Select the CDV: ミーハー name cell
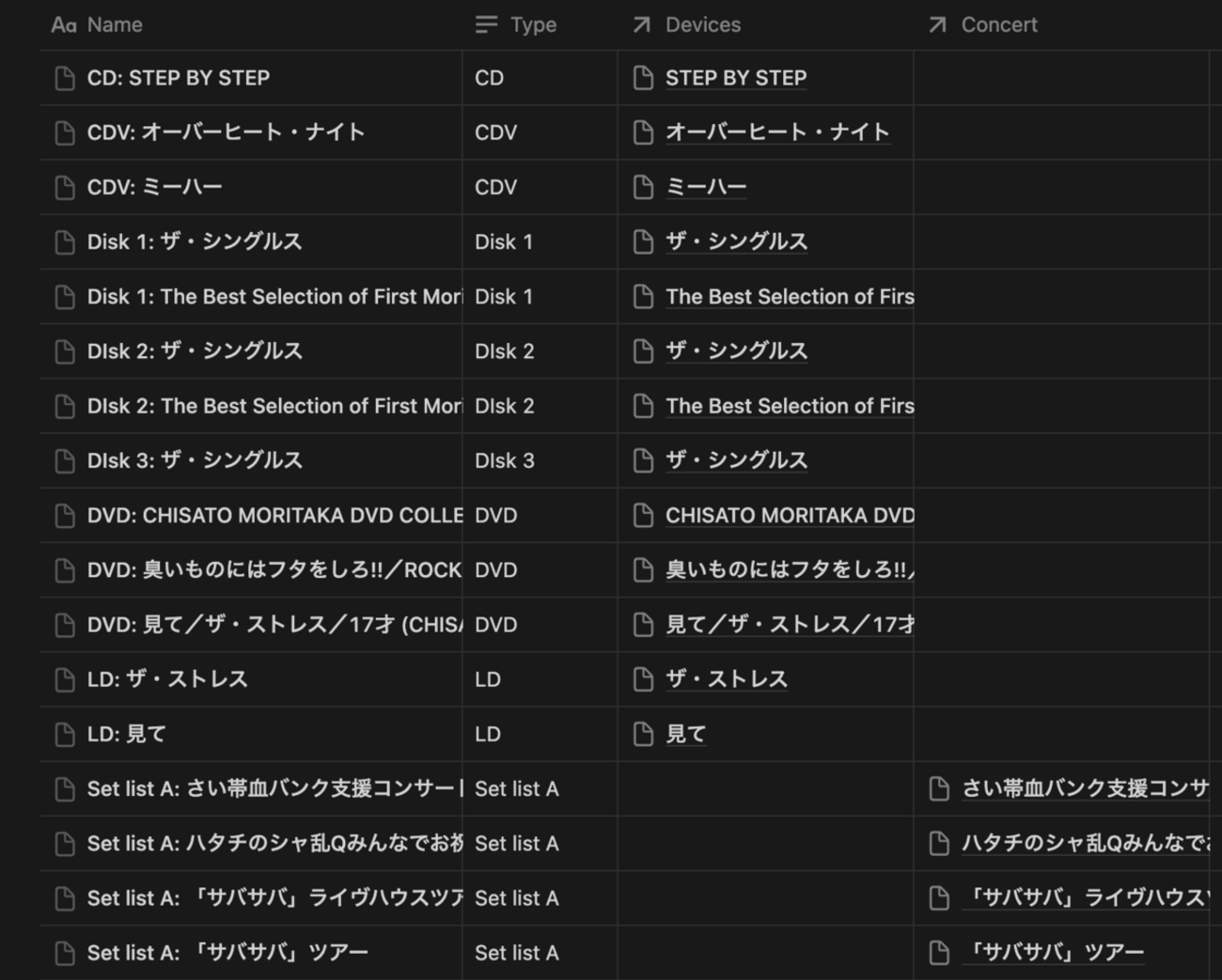 coord(251,187)
